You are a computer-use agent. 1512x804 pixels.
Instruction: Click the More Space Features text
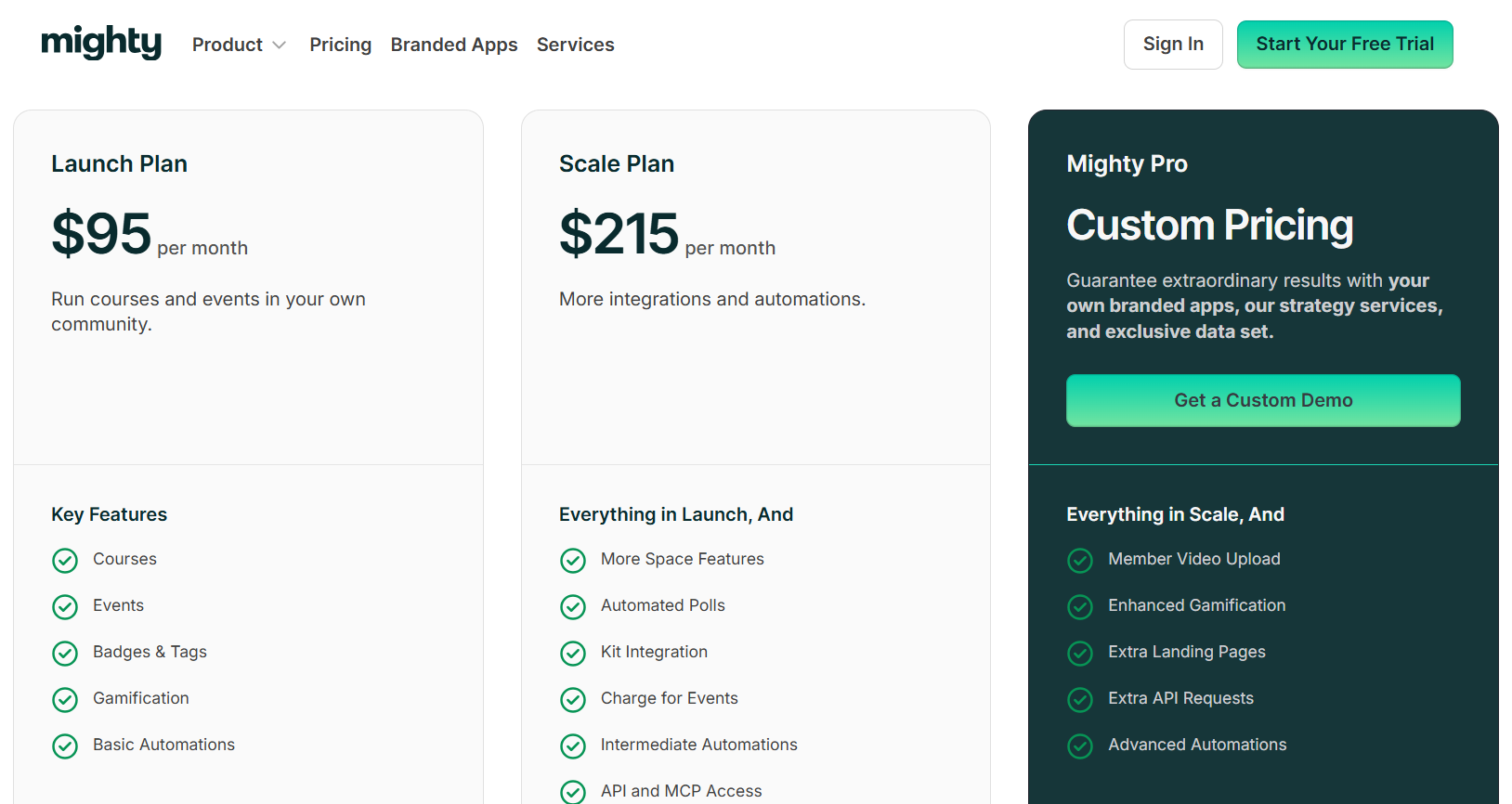[x=683, y=559]
